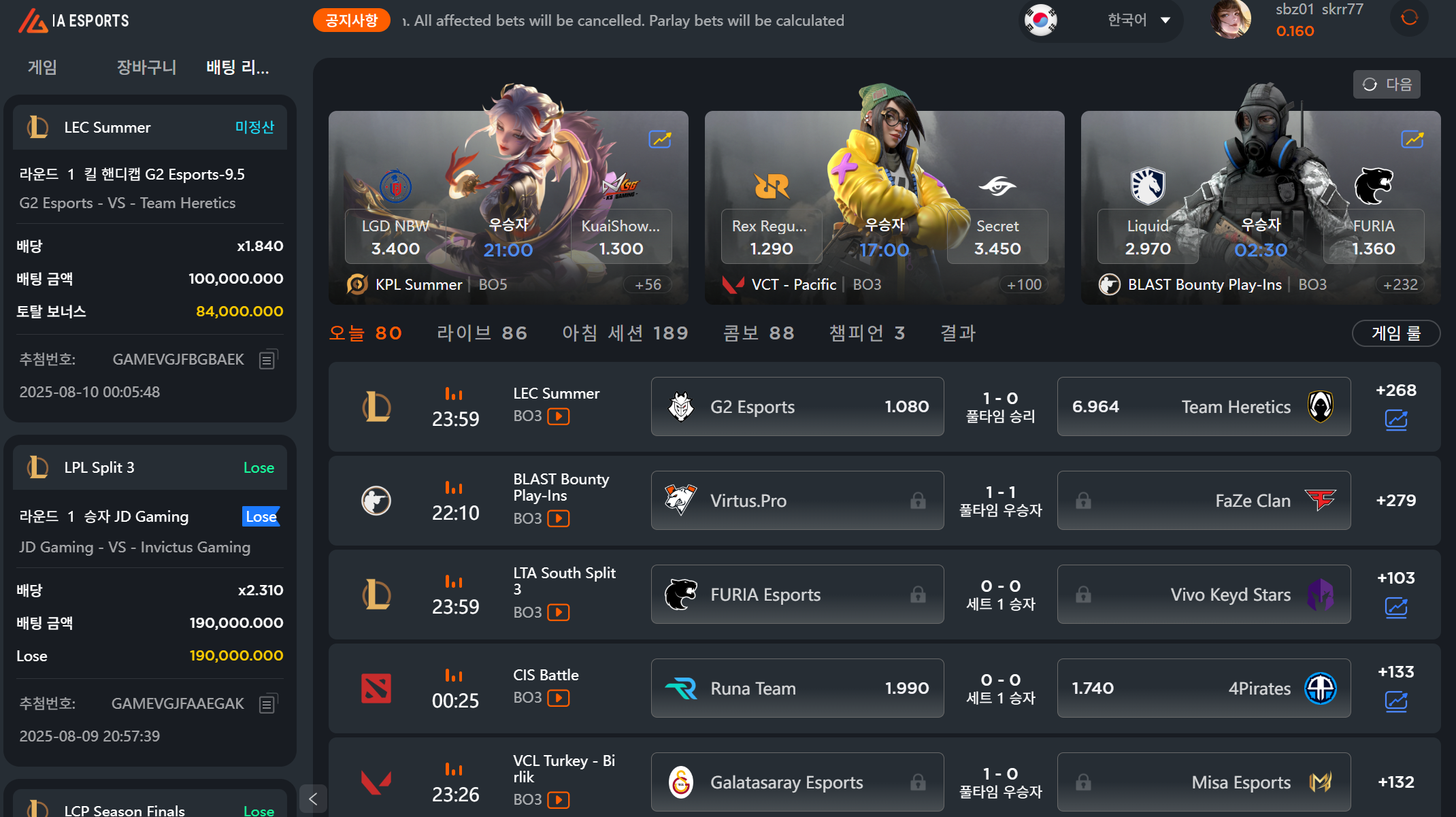The image size is (1456, 817).
Task: Open stats chart for Runa Team match
Action: [1396, 701]
